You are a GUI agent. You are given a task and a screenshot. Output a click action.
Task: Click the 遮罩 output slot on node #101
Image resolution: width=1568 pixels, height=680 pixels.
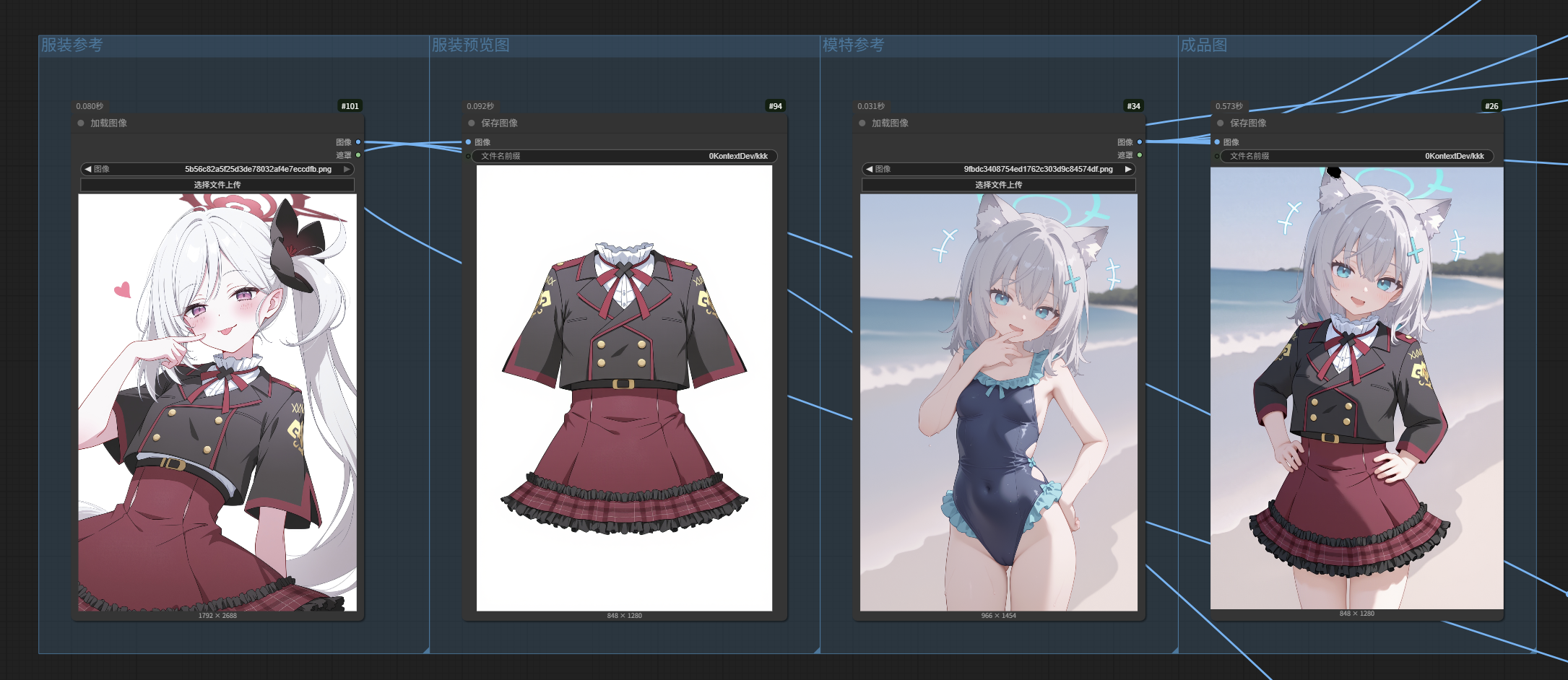point(358,155)
